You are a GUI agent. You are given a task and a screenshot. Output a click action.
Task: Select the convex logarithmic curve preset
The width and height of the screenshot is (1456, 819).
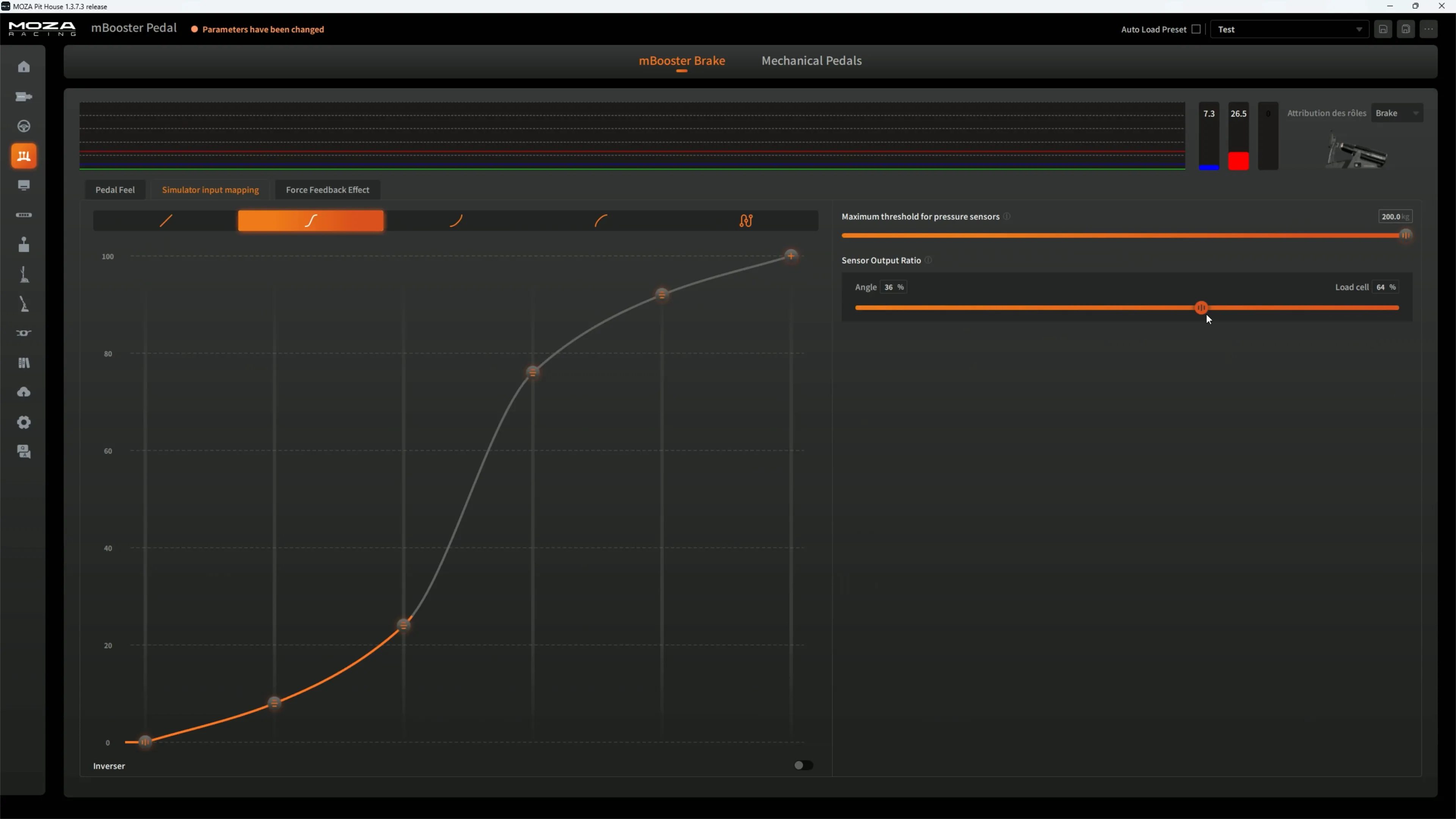601,220
